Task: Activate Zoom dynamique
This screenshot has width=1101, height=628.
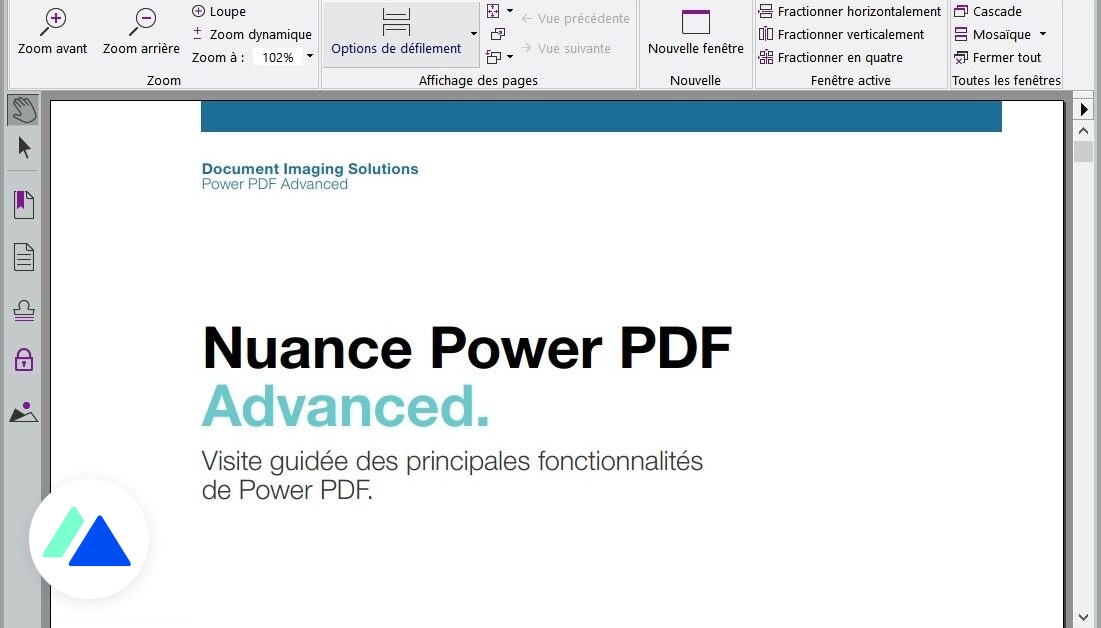Action: coord(252,34)
